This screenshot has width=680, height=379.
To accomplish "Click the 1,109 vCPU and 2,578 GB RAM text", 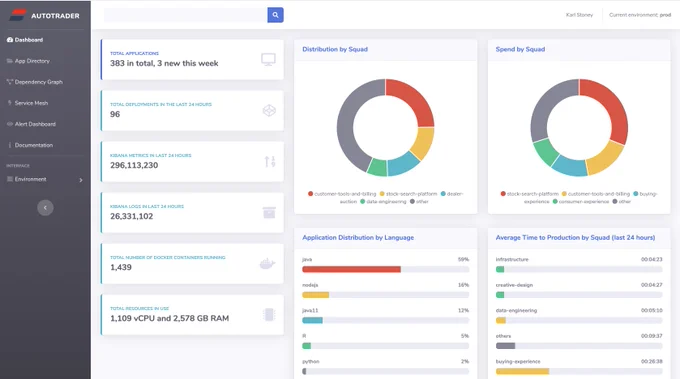I will tap(170, 318).
